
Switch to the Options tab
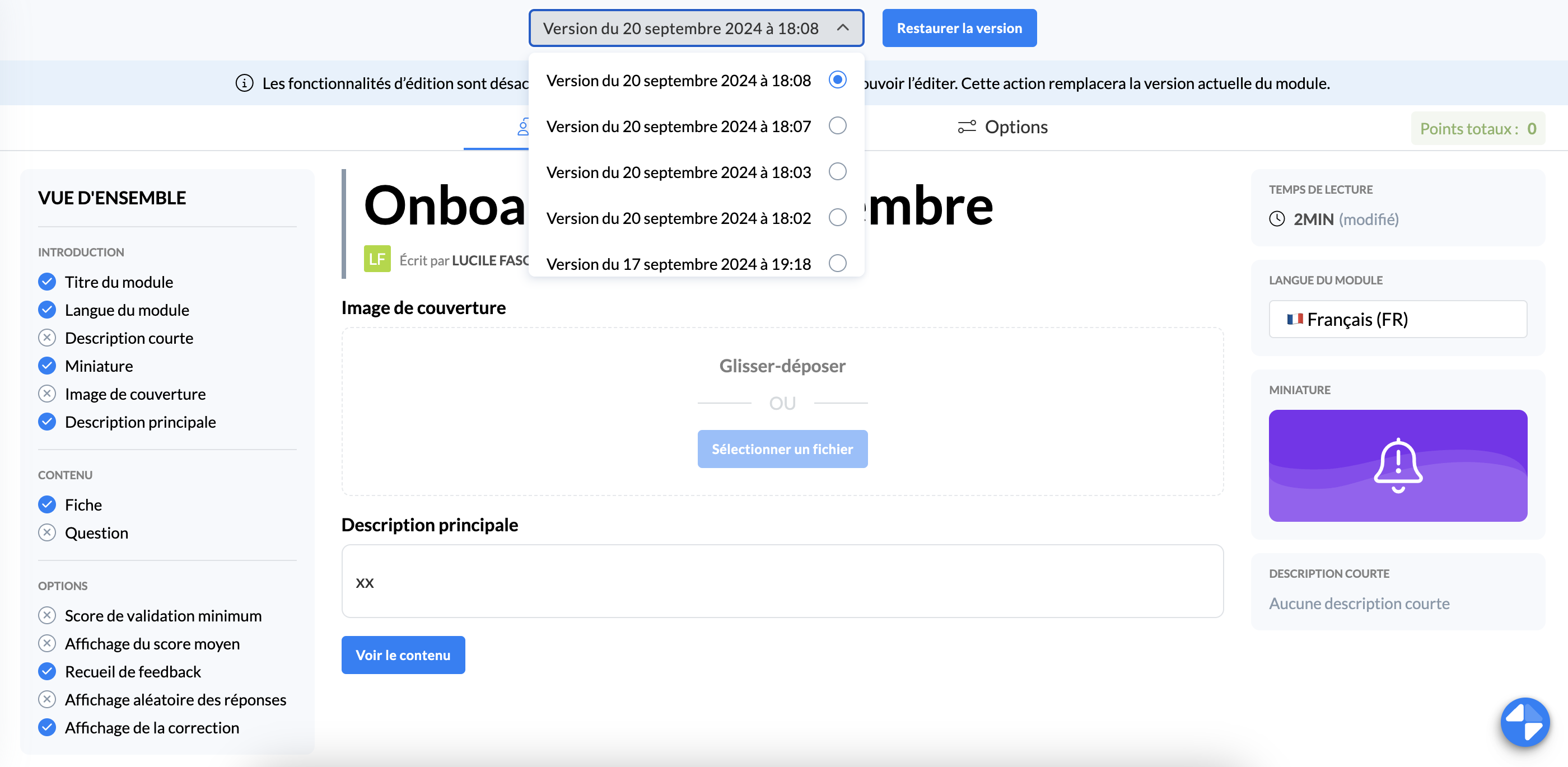tap(1003, 127)
